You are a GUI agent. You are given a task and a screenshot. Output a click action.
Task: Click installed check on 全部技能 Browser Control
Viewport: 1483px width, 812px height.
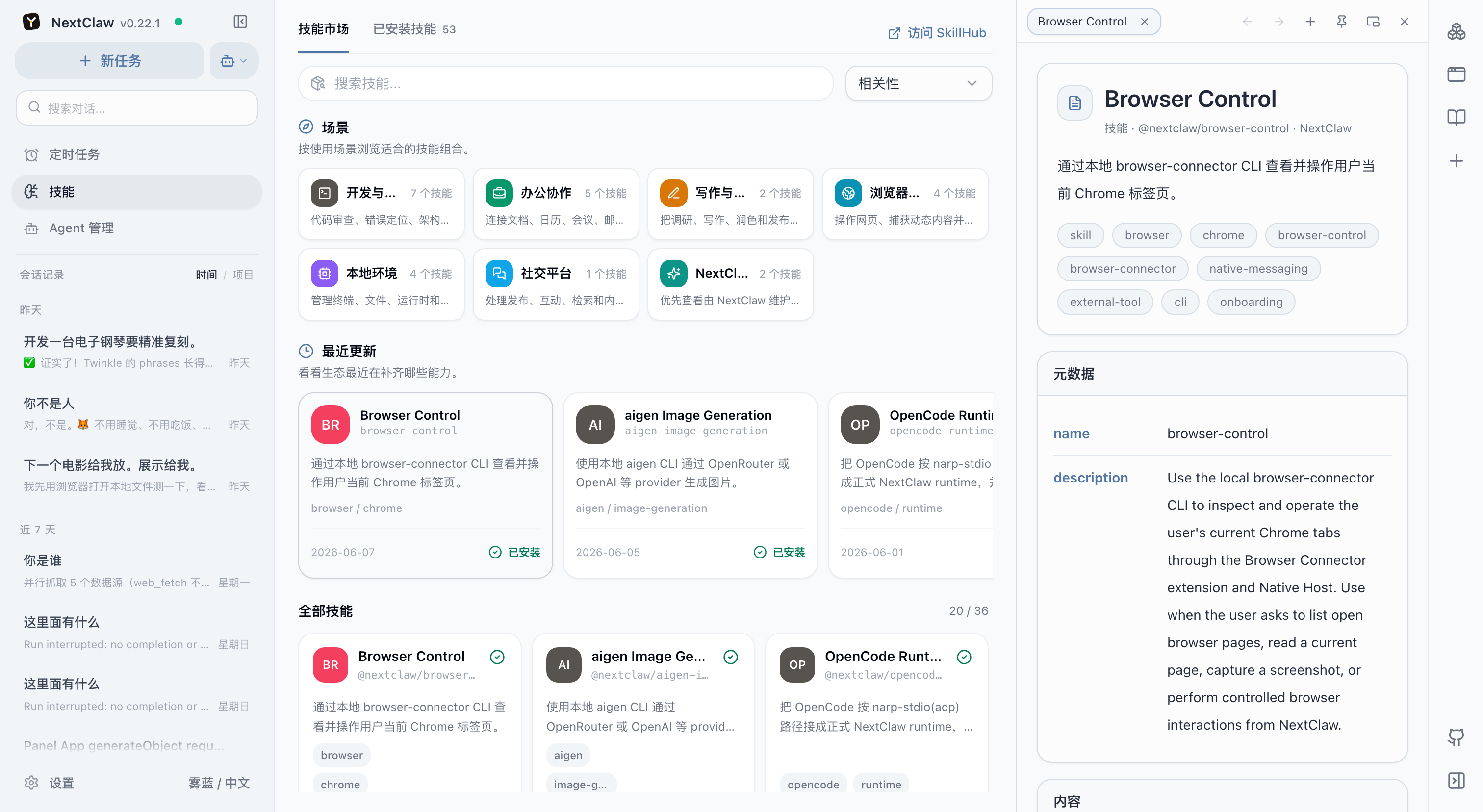(x=497, y=657)
